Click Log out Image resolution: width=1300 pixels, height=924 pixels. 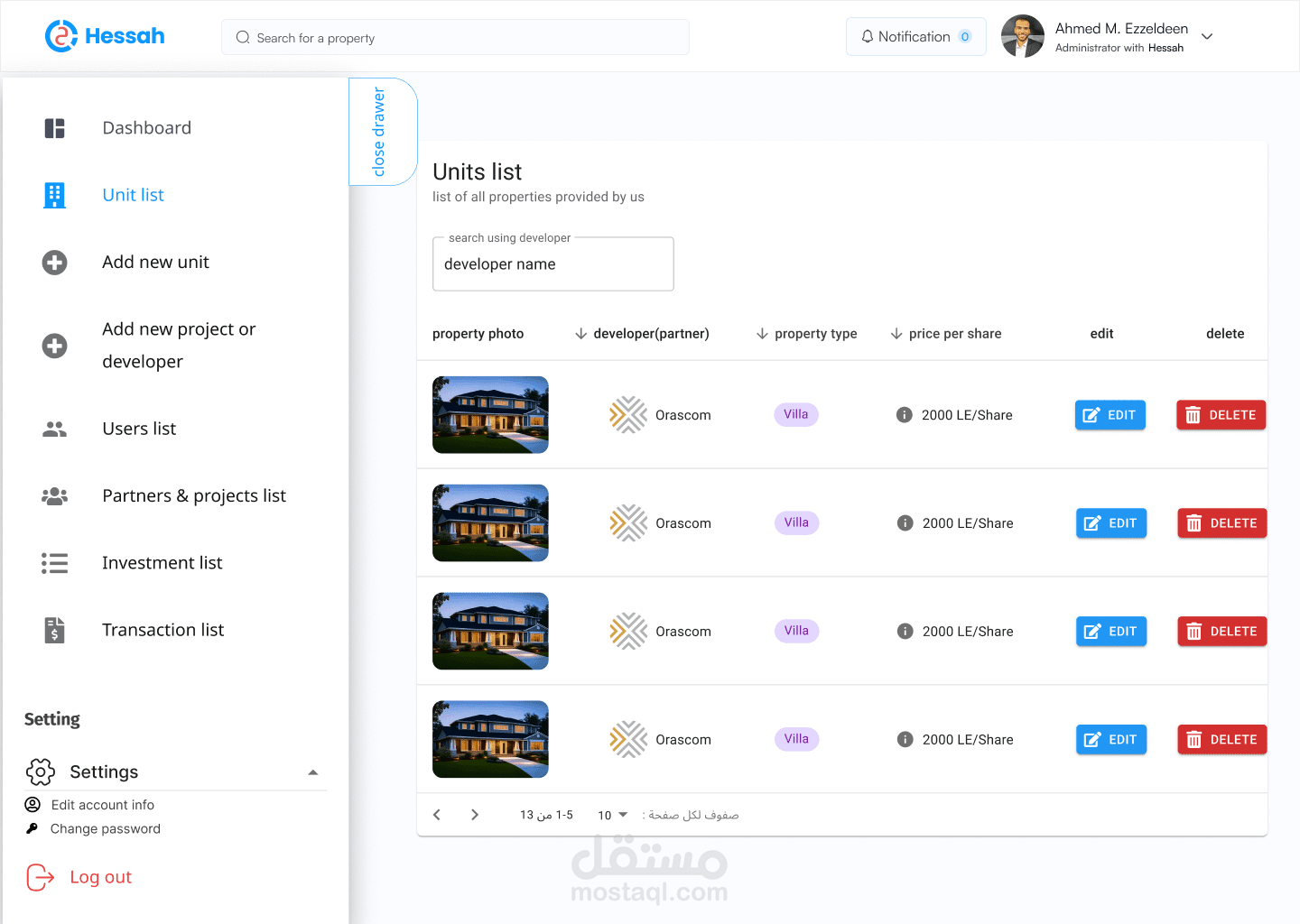[100, 877]
